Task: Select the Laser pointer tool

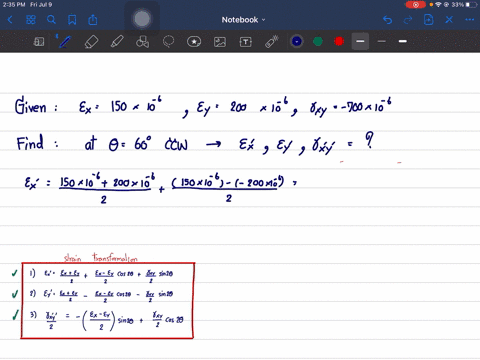Action: (272, 42)
